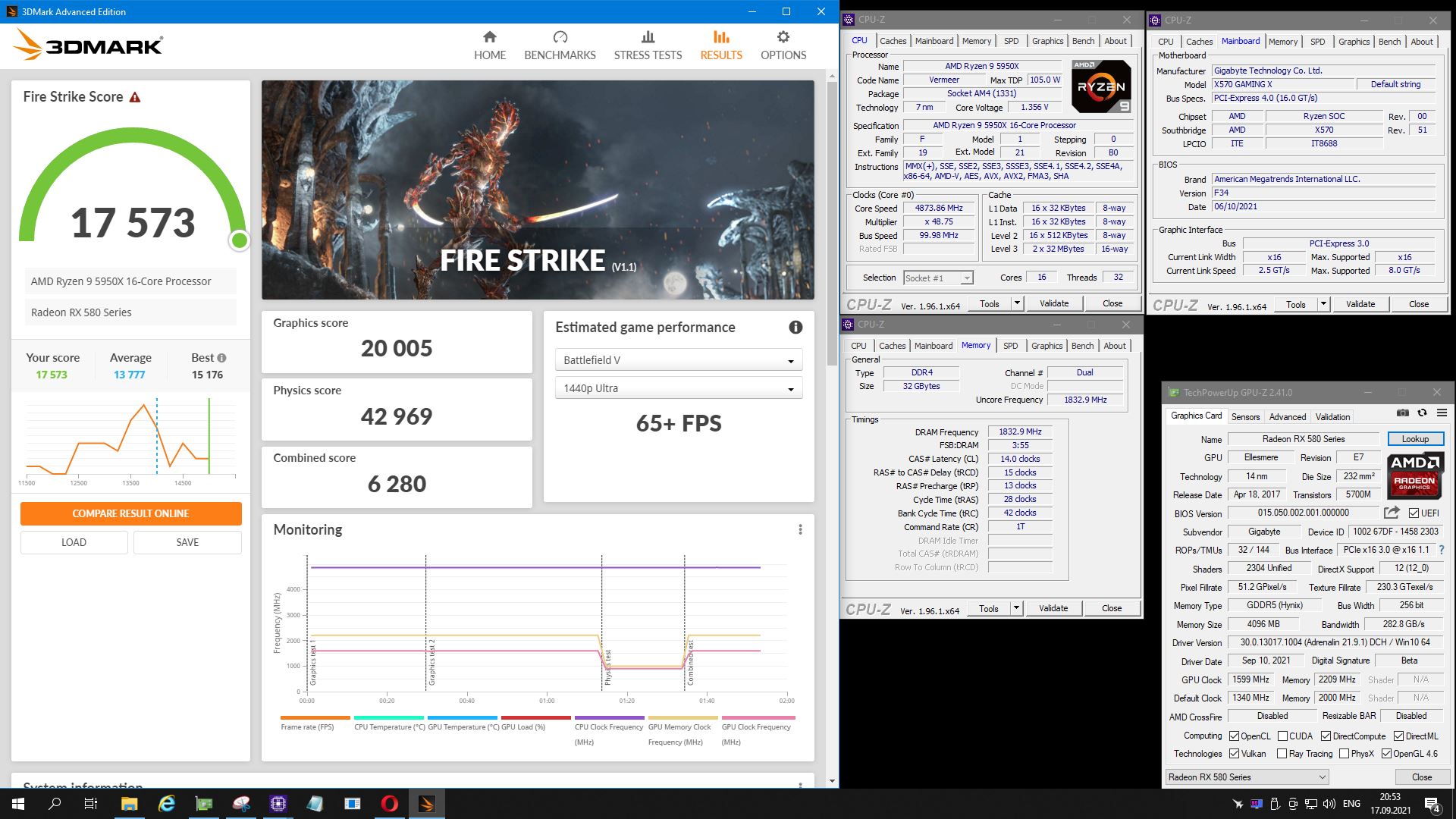Expand Tools arrow in CPU-Z CPU window
Screen dimensions: 1456x819
point(1017,303)
